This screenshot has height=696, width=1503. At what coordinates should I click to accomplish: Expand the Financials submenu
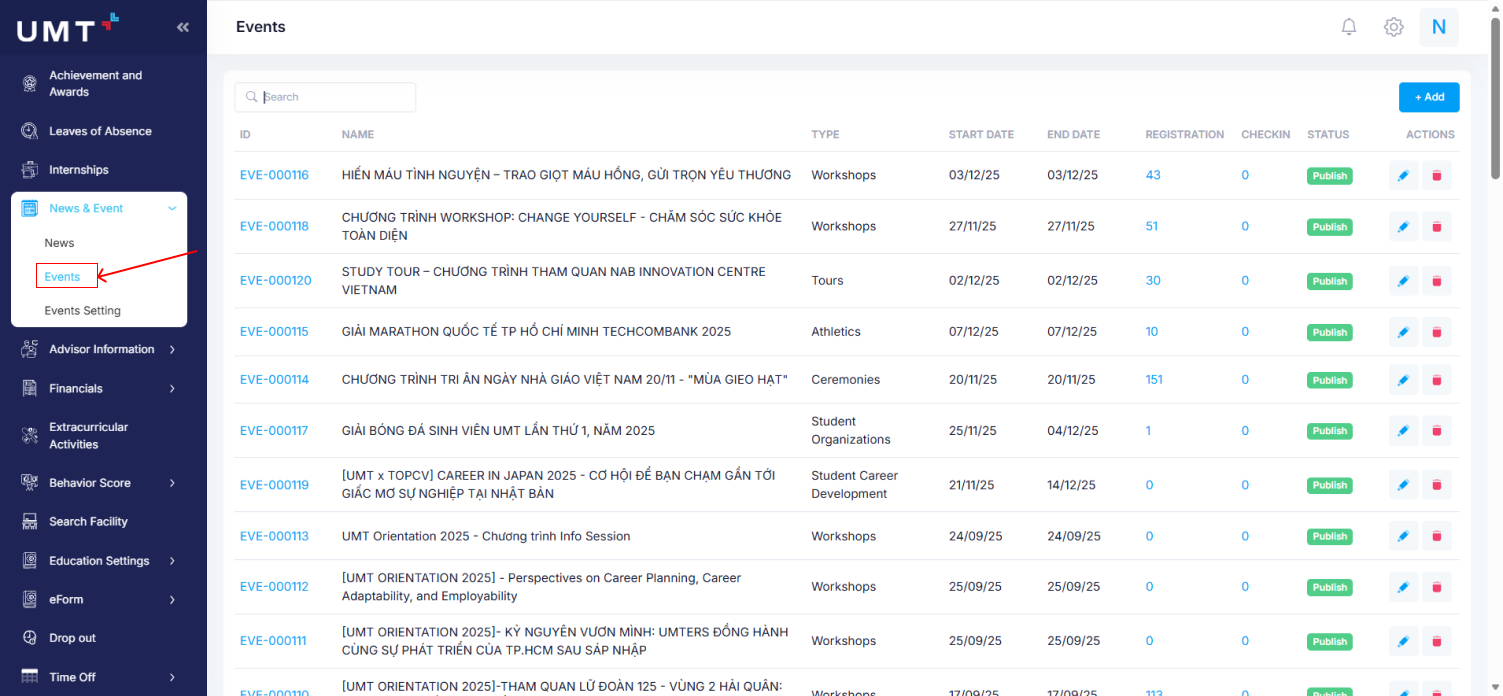tap(172, 388)
